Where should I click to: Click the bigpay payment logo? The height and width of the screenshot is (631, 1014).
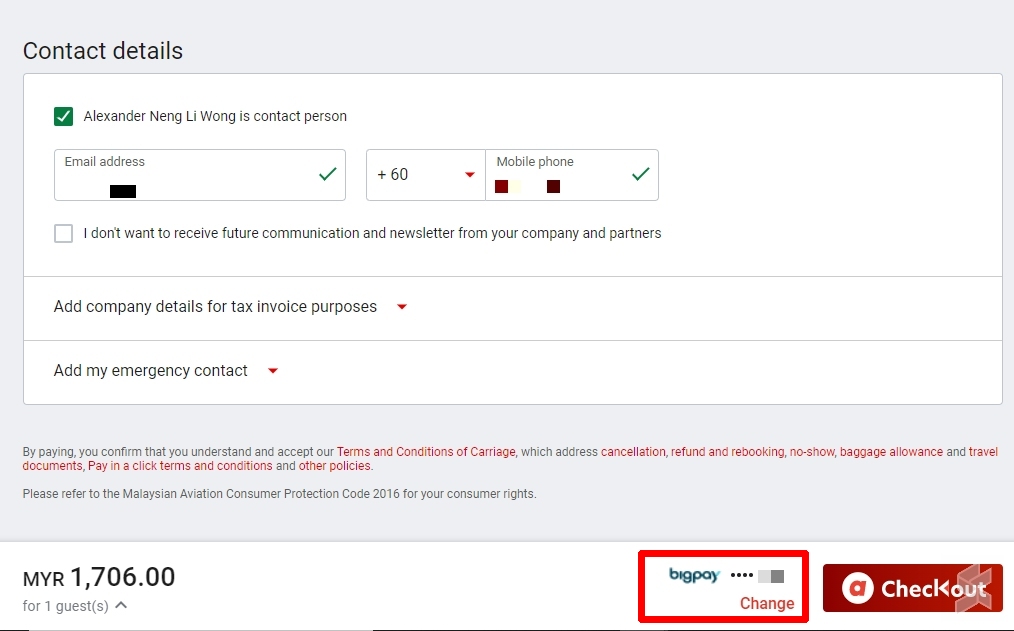pos(694,576)
